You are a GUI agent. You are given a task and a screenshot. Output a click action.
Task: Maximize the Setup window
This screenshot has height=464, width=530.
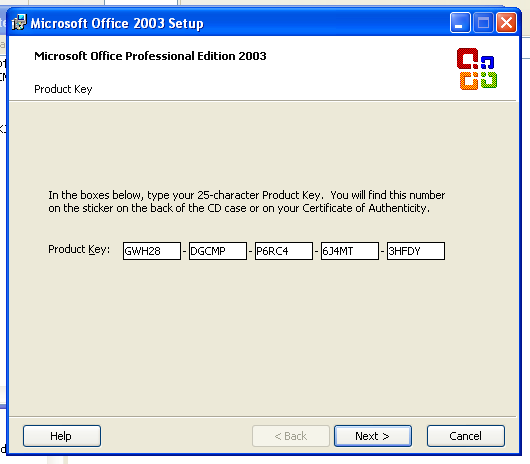483,23
